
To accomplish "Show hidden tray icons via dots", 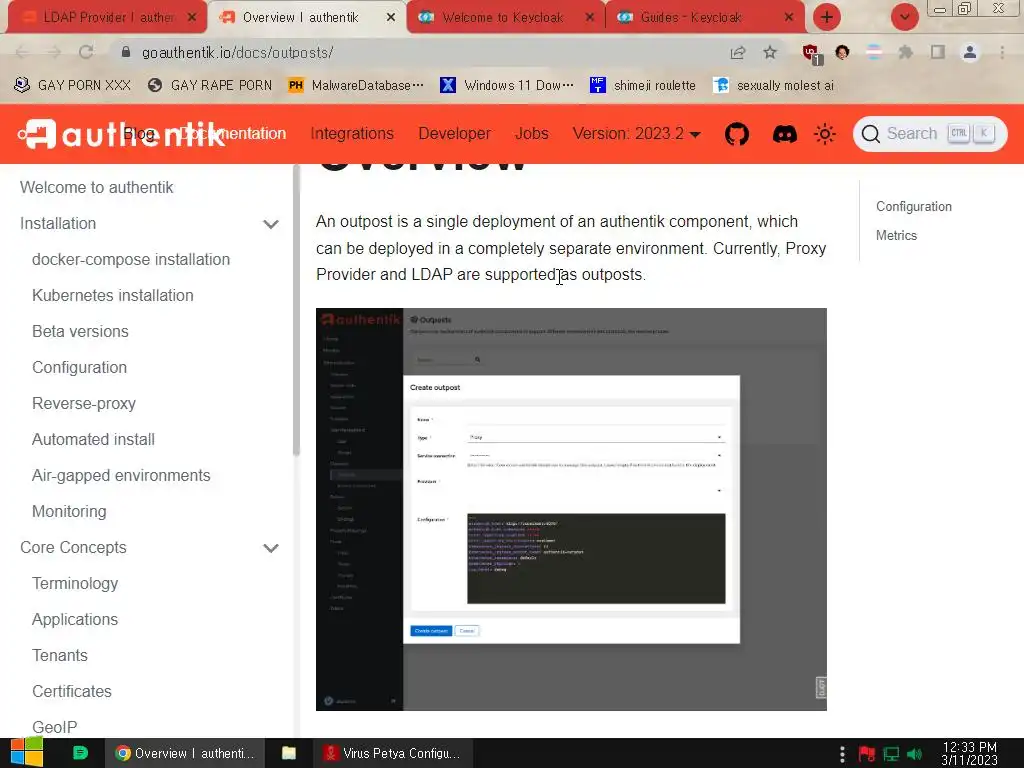I will (842, 754).
